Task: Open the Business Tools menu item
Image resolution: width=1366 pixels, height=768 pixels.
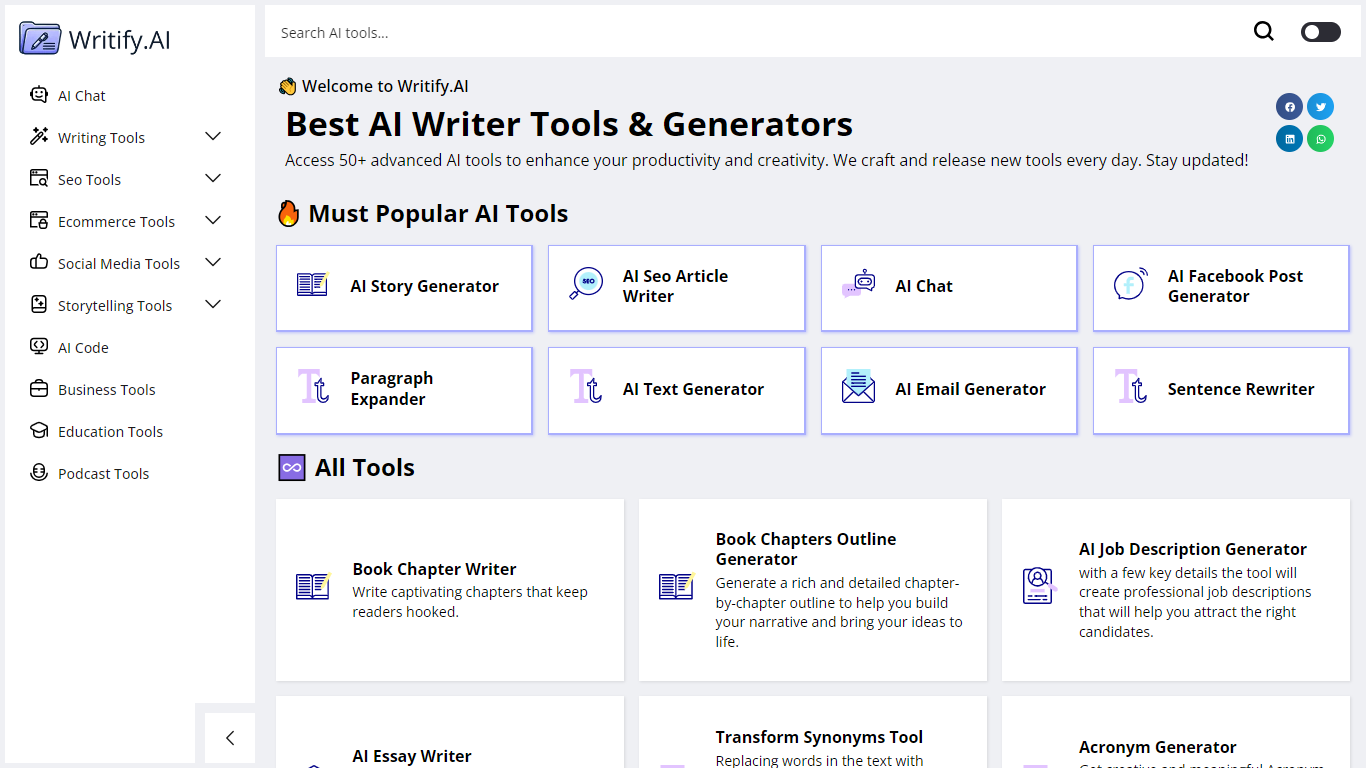Action: (x=107, y=390)
